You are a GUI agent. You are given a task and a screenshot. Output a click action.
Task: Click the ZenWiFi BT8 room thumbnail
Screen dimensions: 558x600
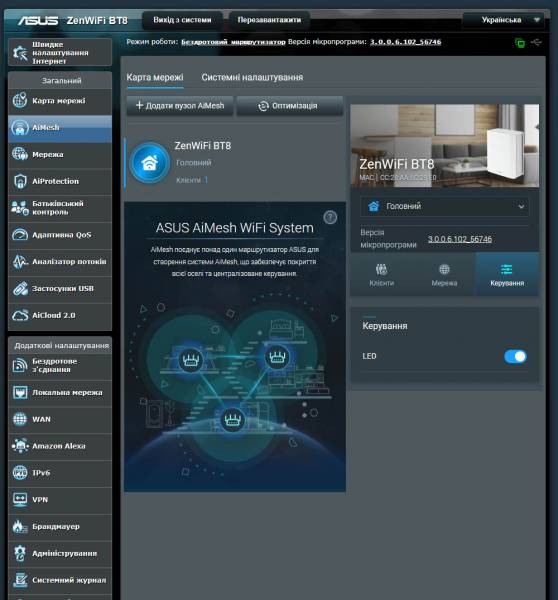pos(445,145)
